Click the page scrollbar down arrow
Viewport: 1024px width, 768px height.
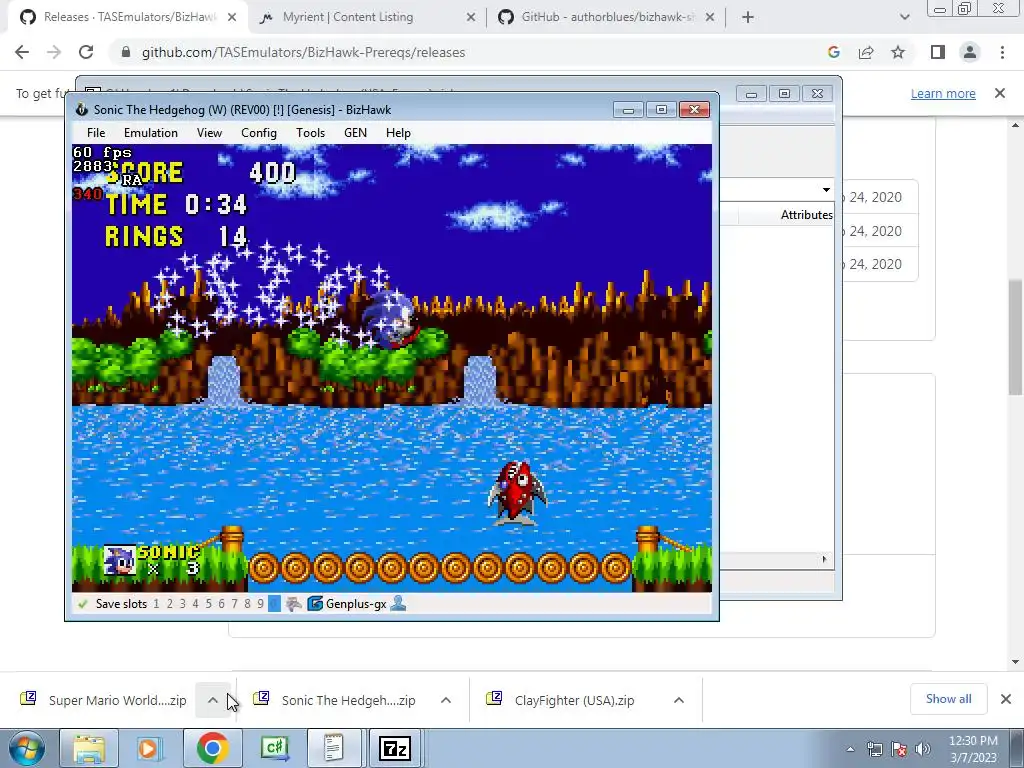pyautogui.click(x=1015, y=662)
